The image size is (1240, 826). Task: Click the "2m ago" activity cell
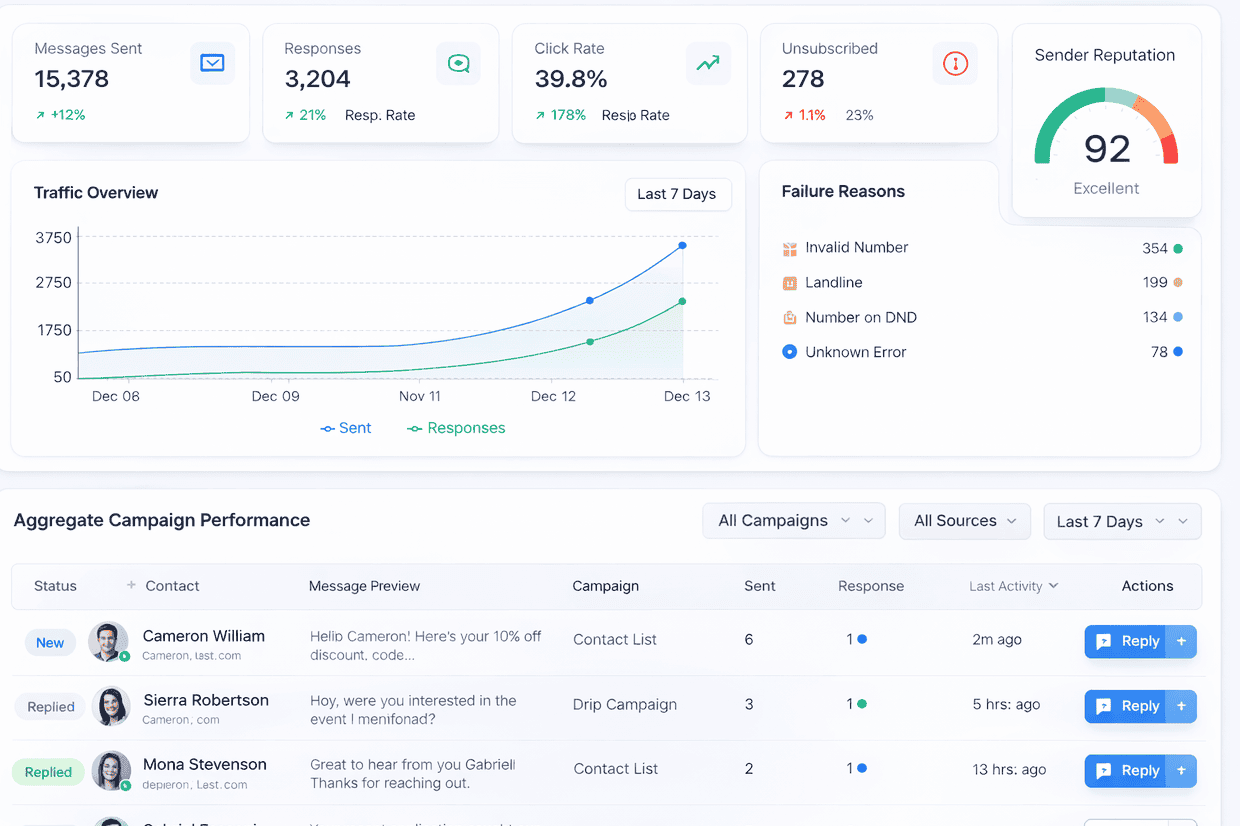pyautogui.click(x=997, y=639)
